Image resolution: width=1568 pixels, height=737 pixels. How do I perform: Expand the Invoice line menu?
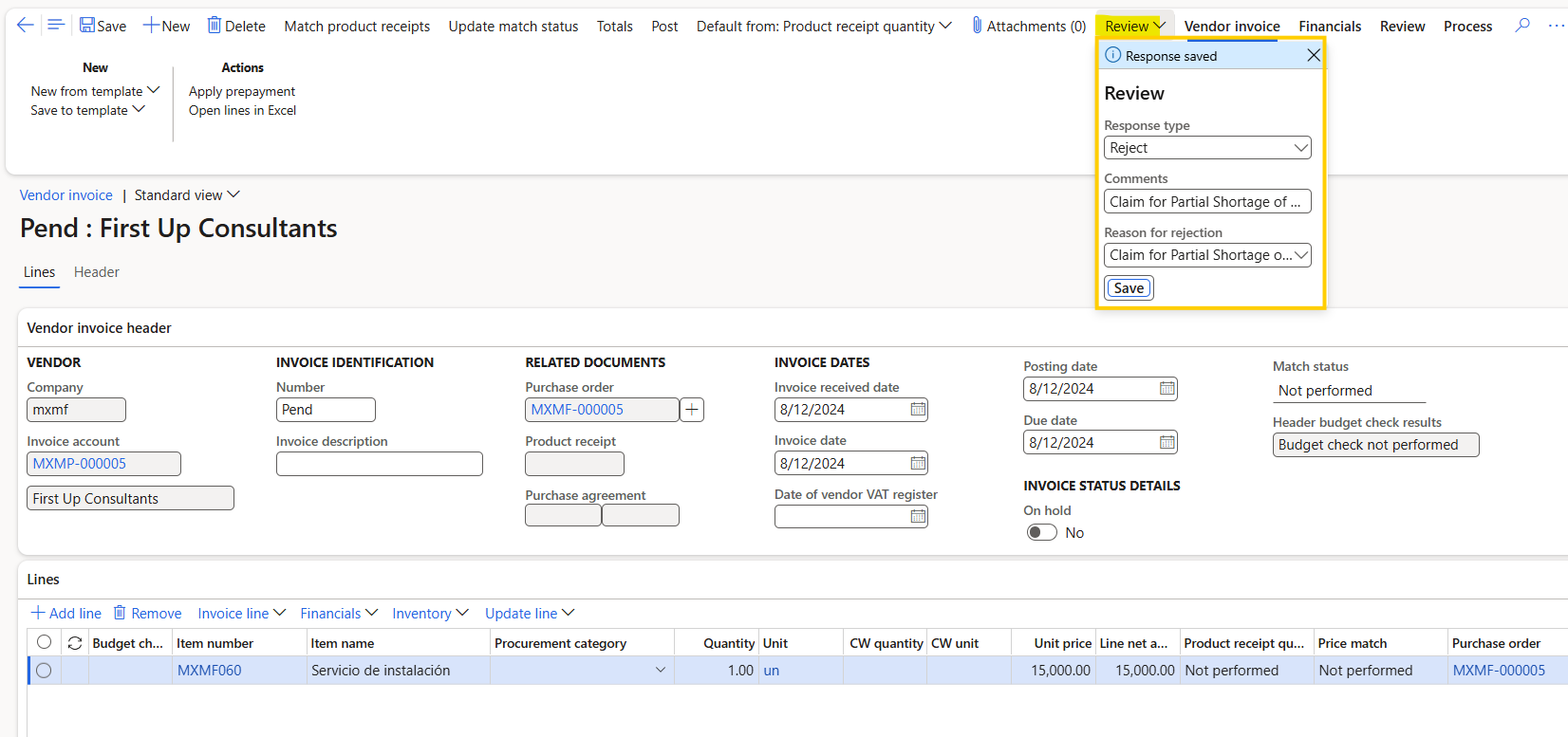[x=242, y=614]
